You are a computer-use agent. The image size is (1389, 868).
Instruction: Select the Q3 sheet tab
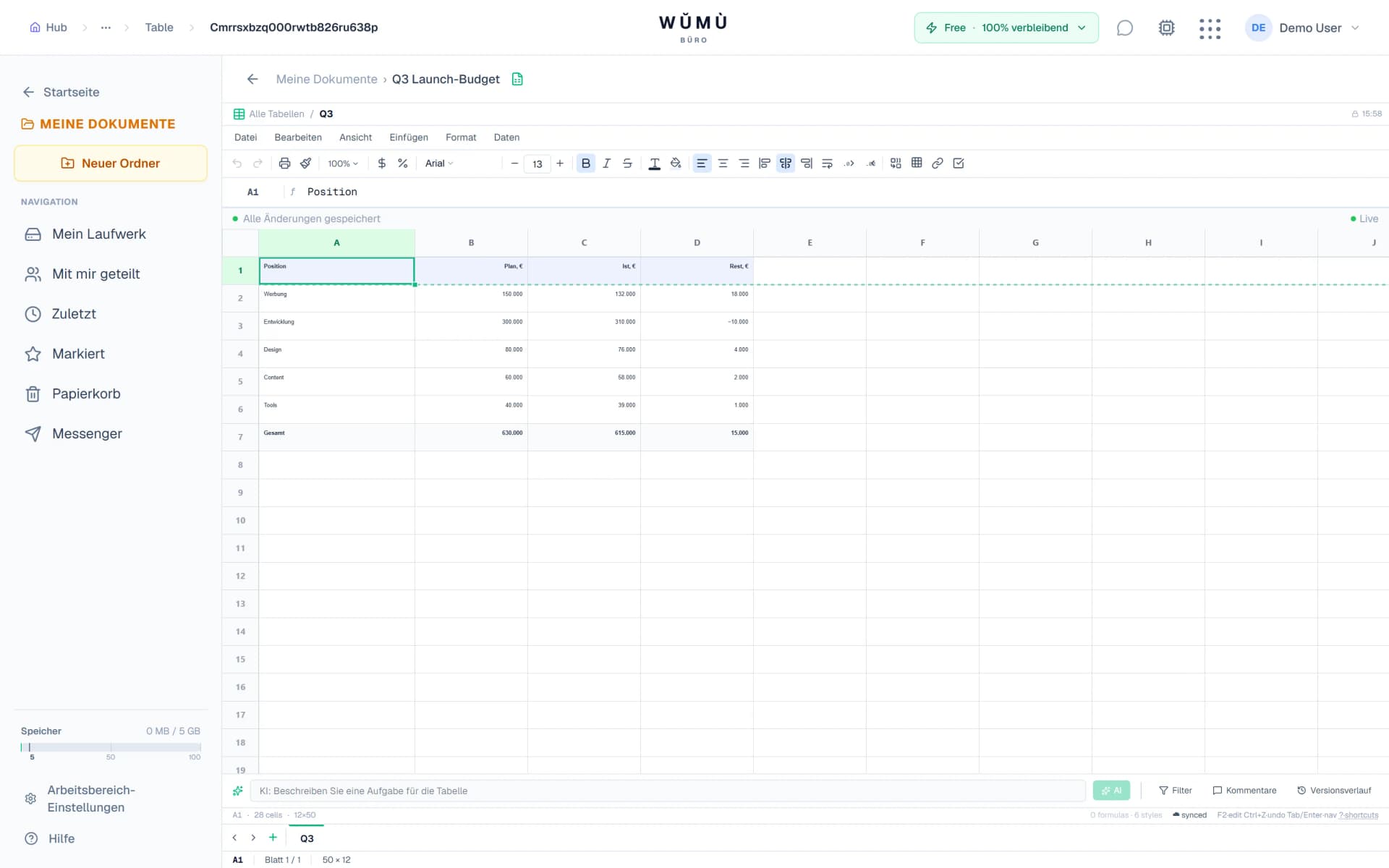coord(307,838)
